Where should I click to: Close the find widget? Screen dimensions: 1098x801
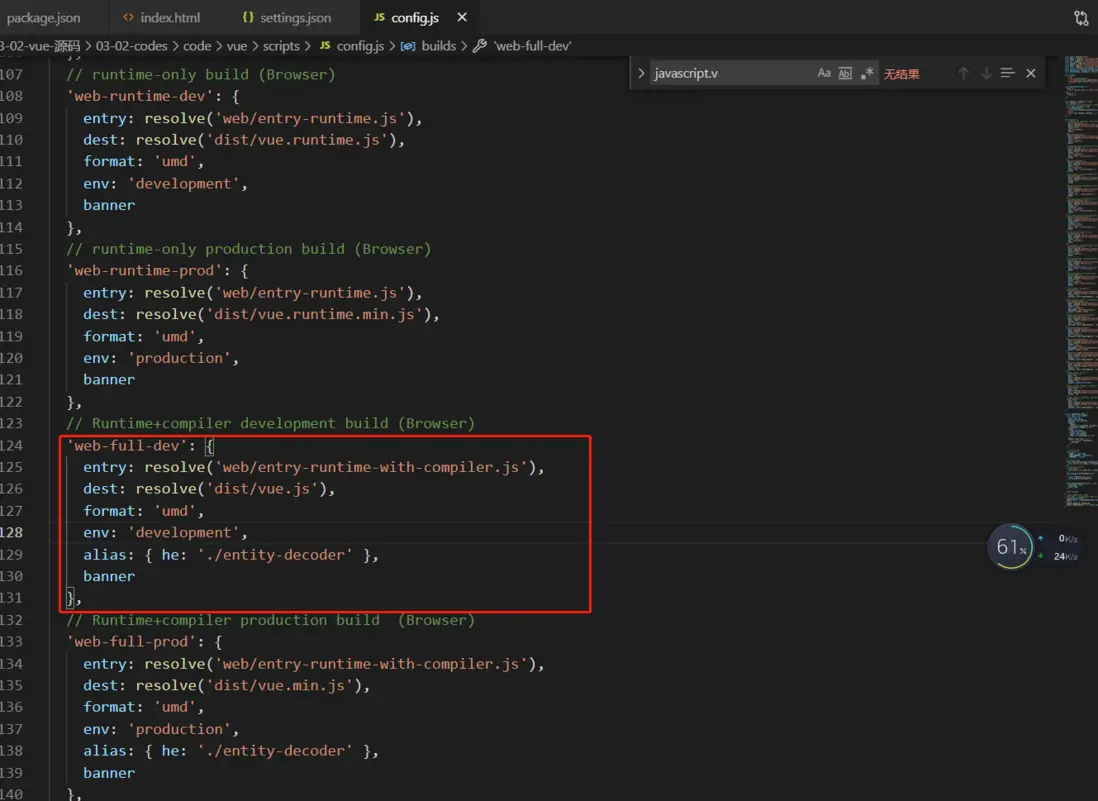pyautogui.click(x=1031, y=73)
